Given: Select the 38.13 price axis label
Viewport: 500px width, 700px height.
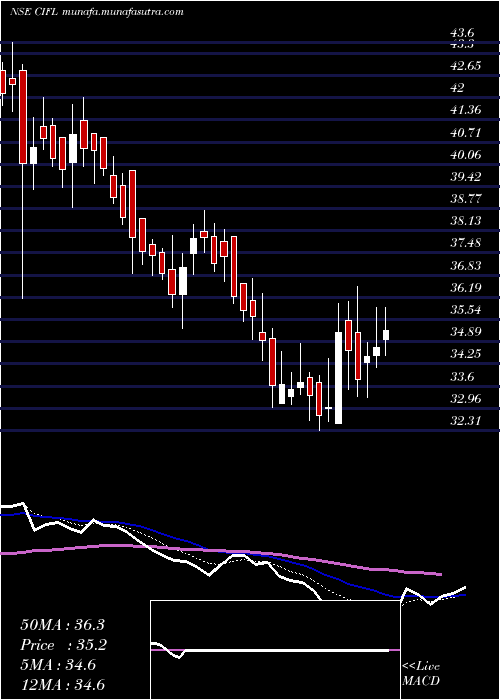Looking at the screenshot, I should 466,221.
